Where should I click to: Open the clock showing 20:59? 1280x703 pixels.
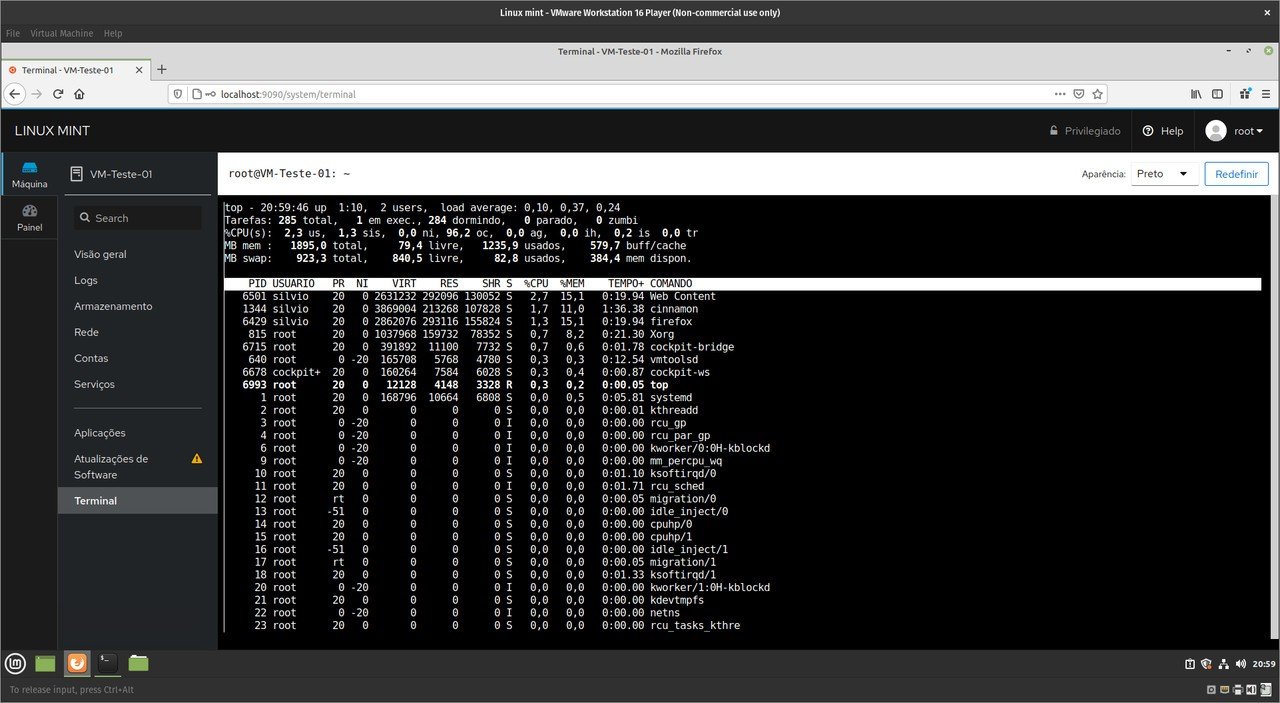[1264, 664]
